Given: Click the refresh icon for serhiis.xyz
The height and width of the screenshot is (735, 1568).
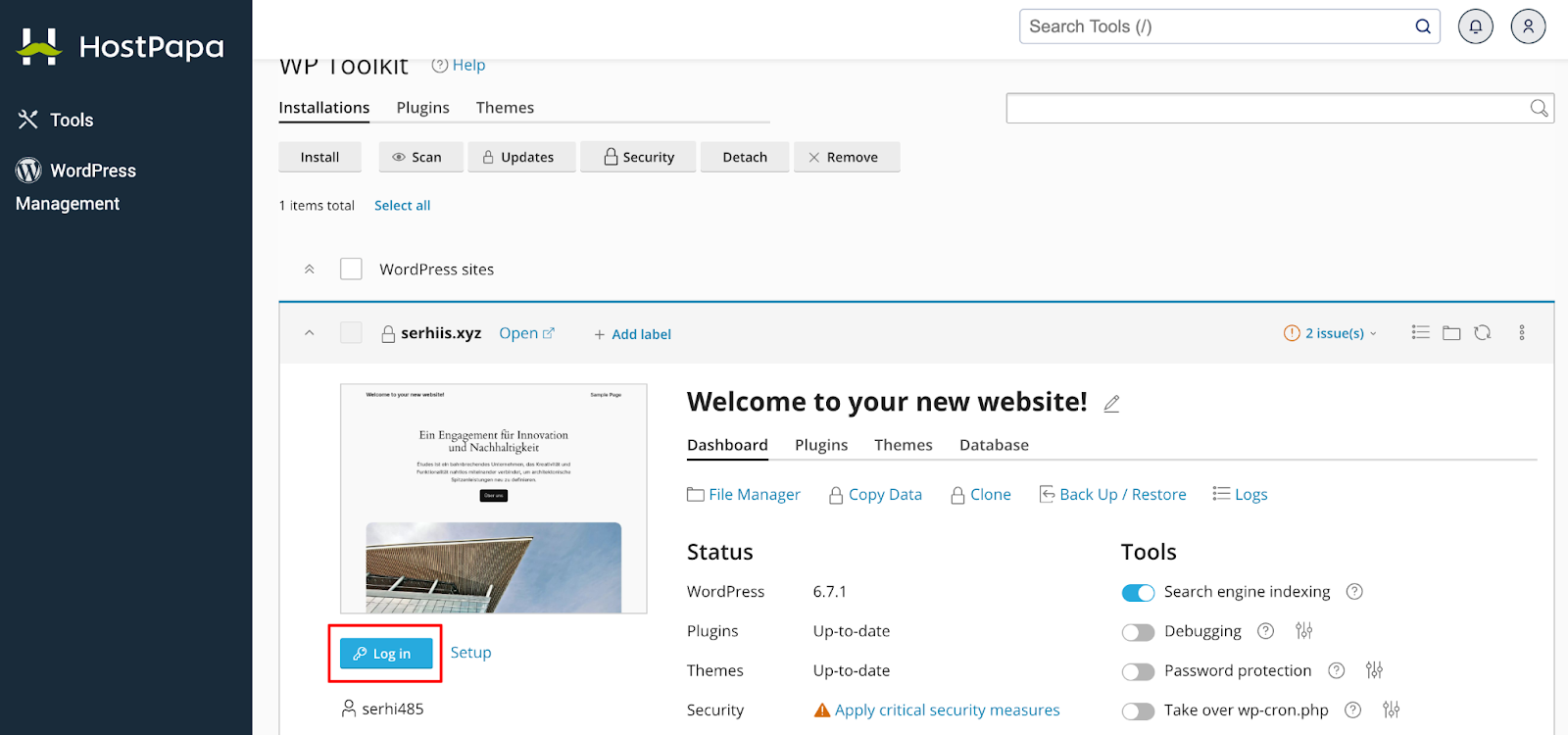Looking at the screenshot, I should tap(1483, 333).
